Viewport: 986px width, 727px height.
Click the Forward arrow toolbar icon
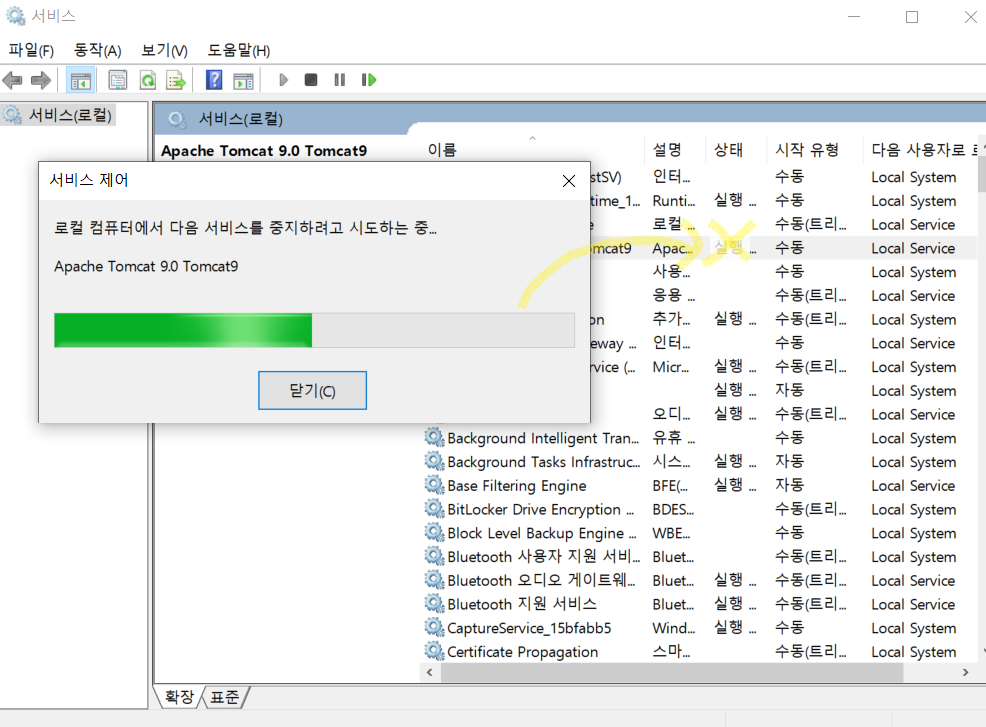pos(41,80)
